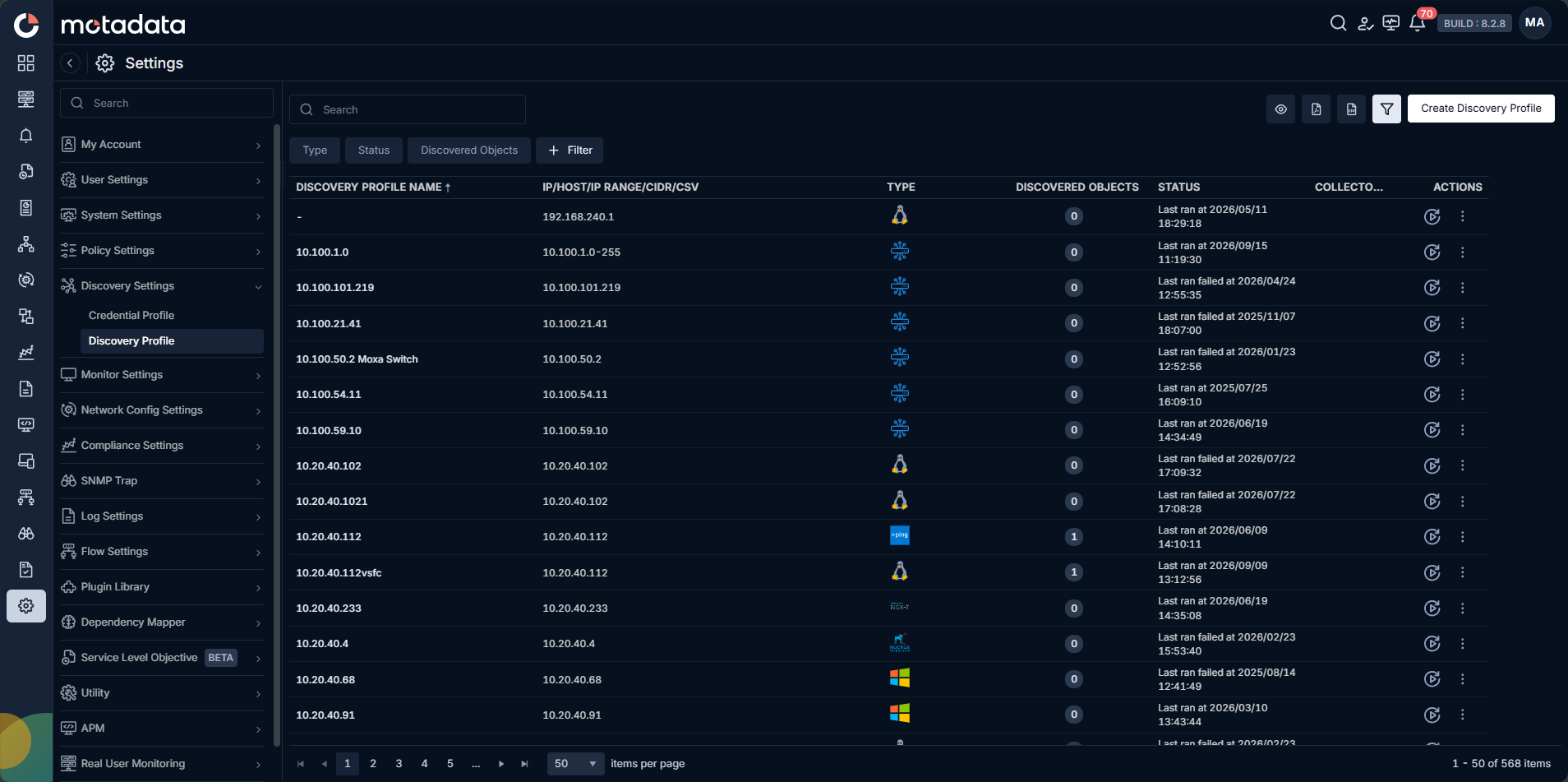Open Log Settings section
Image resolution: width=1568 pixels, height=782 pixels.
click(x=162, y=516)
